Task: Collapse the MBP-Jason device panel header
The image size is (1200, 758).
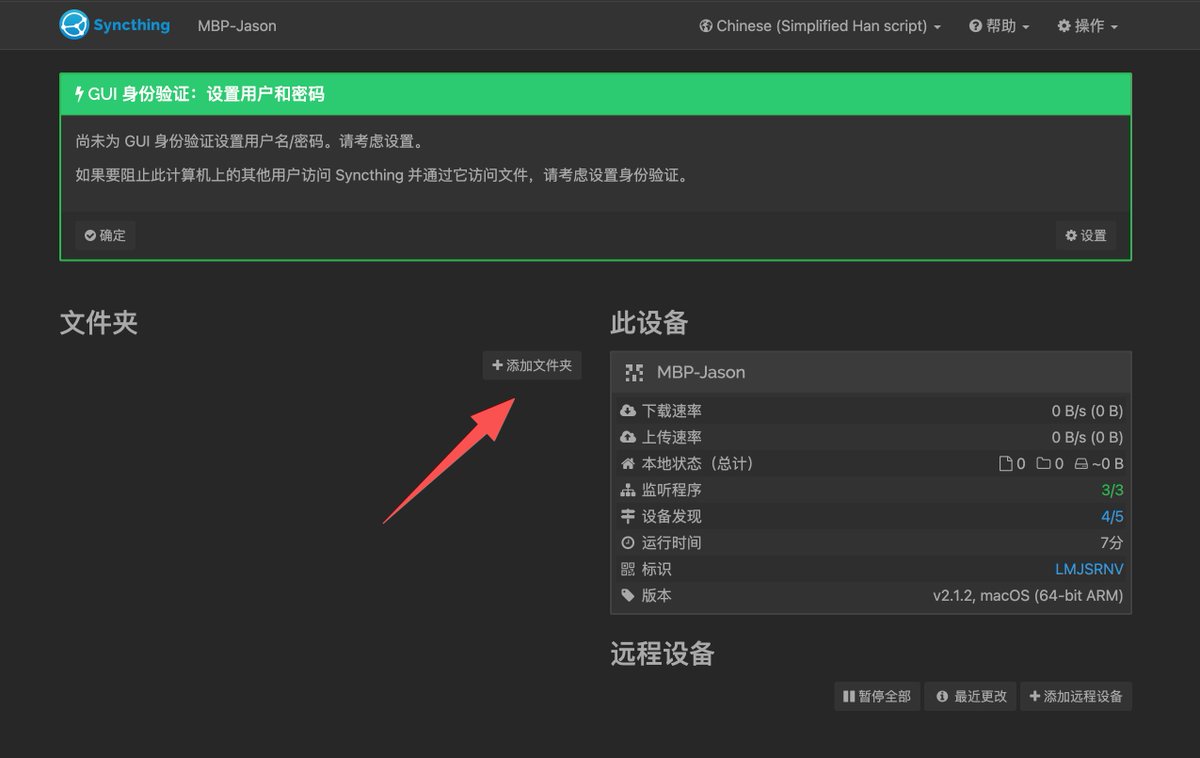Action: [x=871, y=372]
